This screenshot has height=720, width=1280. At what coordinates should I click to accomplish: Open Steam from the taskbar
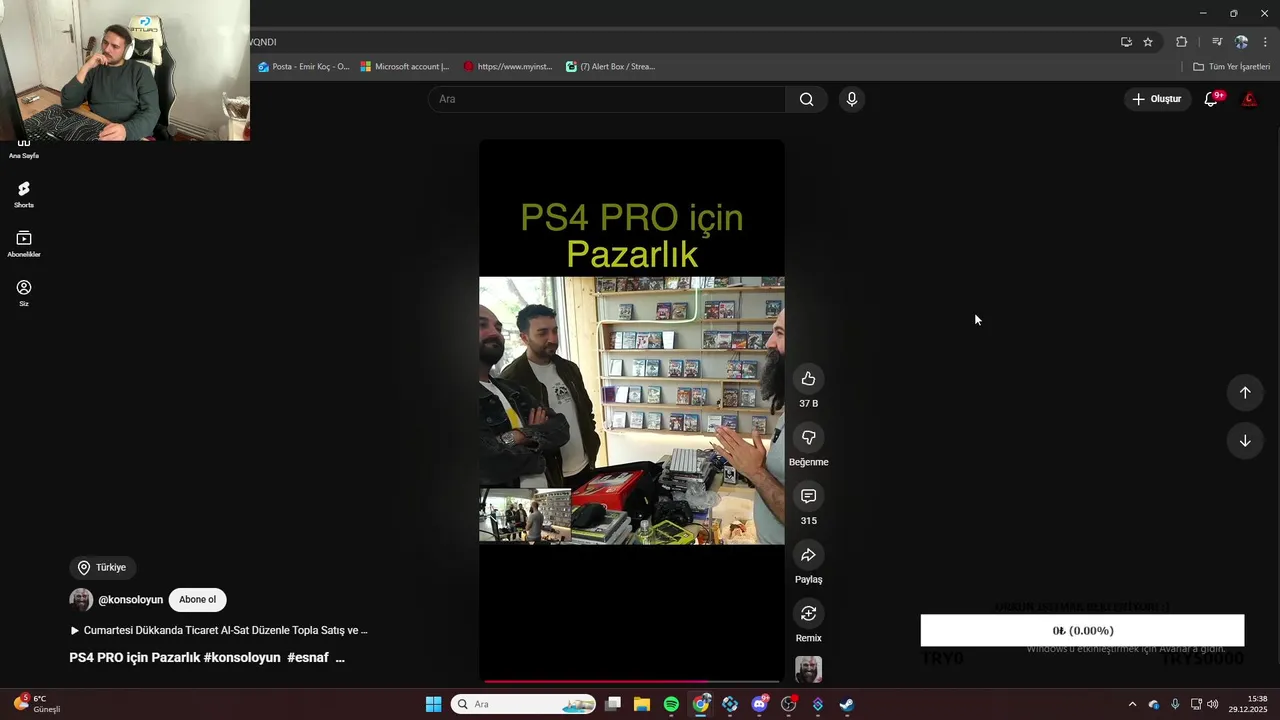coord(846,704)
